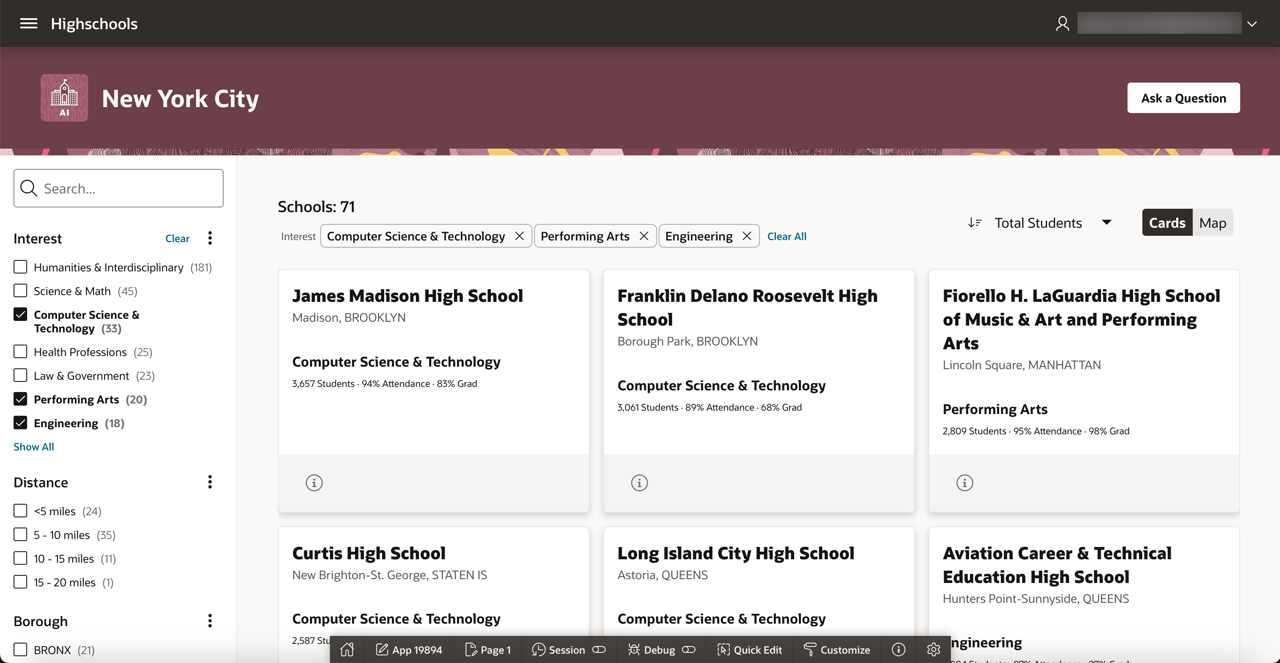Open developer toolbar settings gear
Screen dimensions: 1280x663
click(933, 650)
